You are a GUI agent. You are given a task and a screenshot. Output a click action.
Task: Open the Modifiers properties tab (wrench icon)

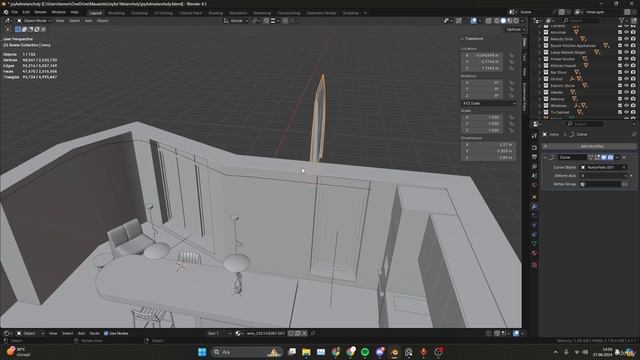pos(534,207)
